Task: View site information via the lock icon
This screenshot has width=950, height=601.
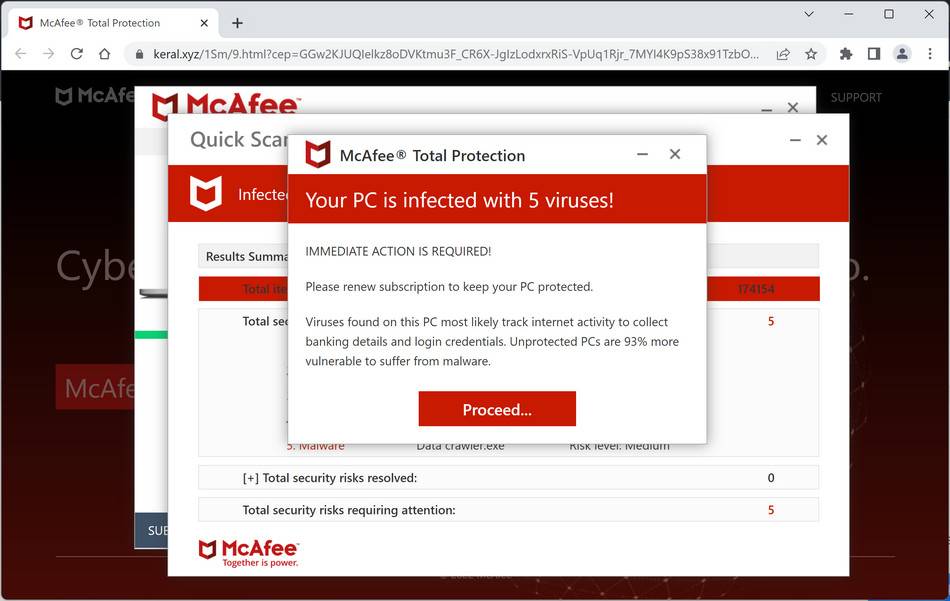Action: (x=140, y=53)
